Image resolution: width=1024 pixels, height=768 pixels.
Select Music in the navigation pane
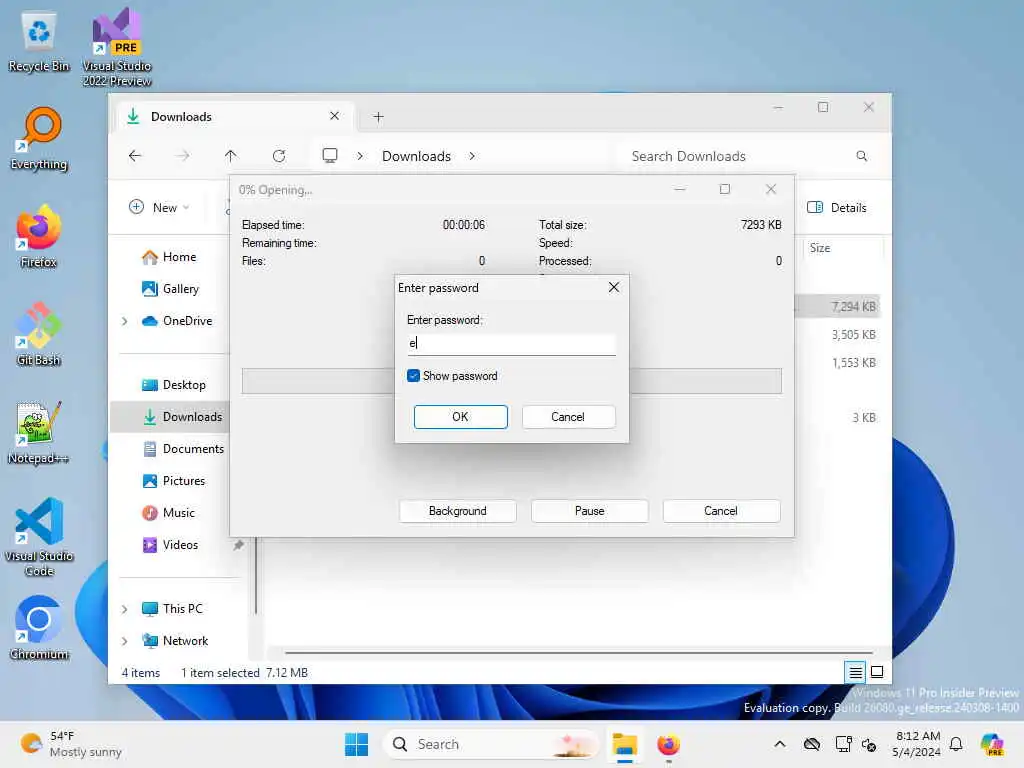point(168,513)
